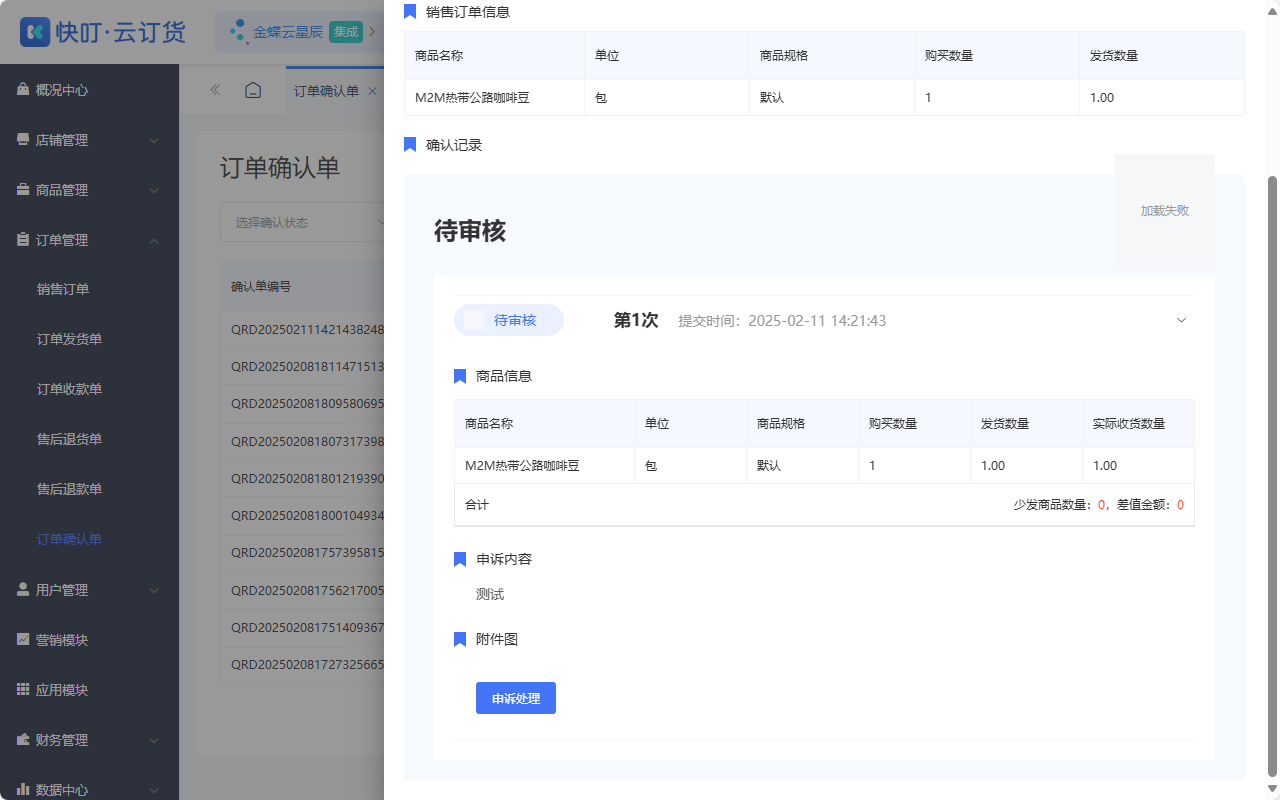Viewport: 1280px width, 800px height.
Task: Click the 加载失败 image thumbnail
Action: click(1165, 210)
